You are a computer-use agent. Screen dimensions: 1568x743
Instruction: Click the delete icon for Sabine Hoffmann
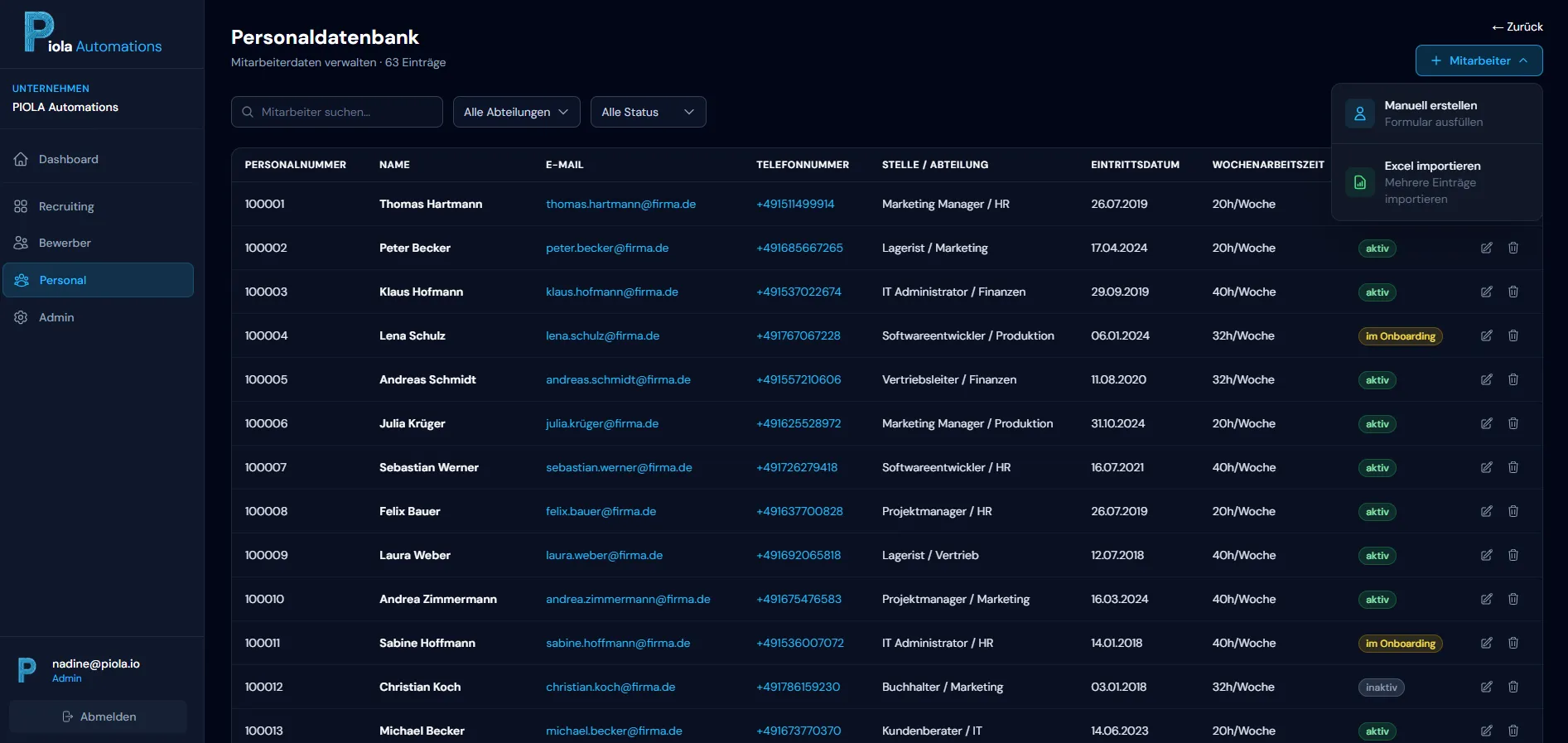click(1513, 643)
